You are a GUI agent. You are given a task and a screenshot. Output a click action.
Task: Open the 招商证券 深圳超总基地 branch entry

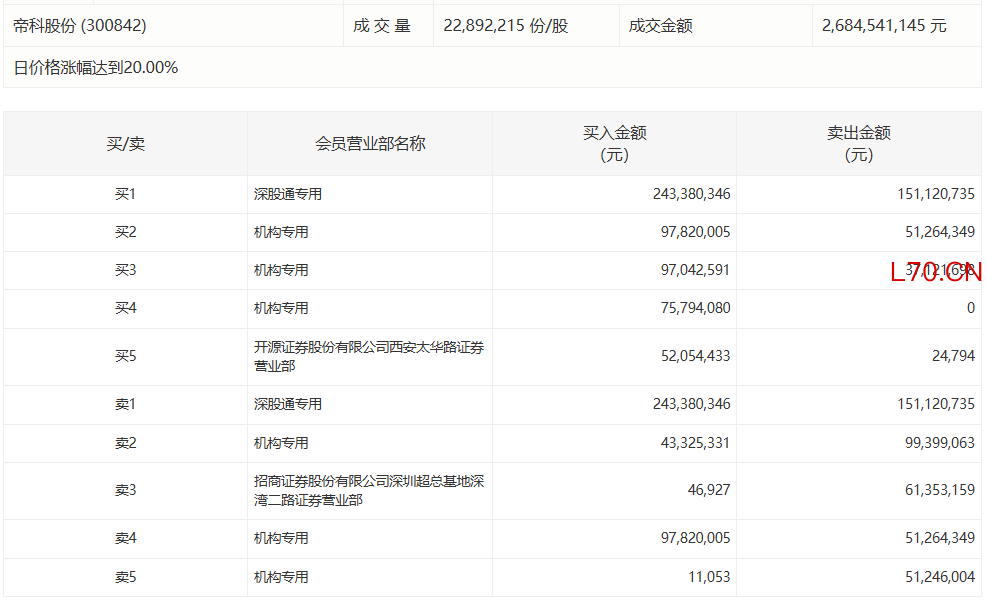[x=368, y=490]
